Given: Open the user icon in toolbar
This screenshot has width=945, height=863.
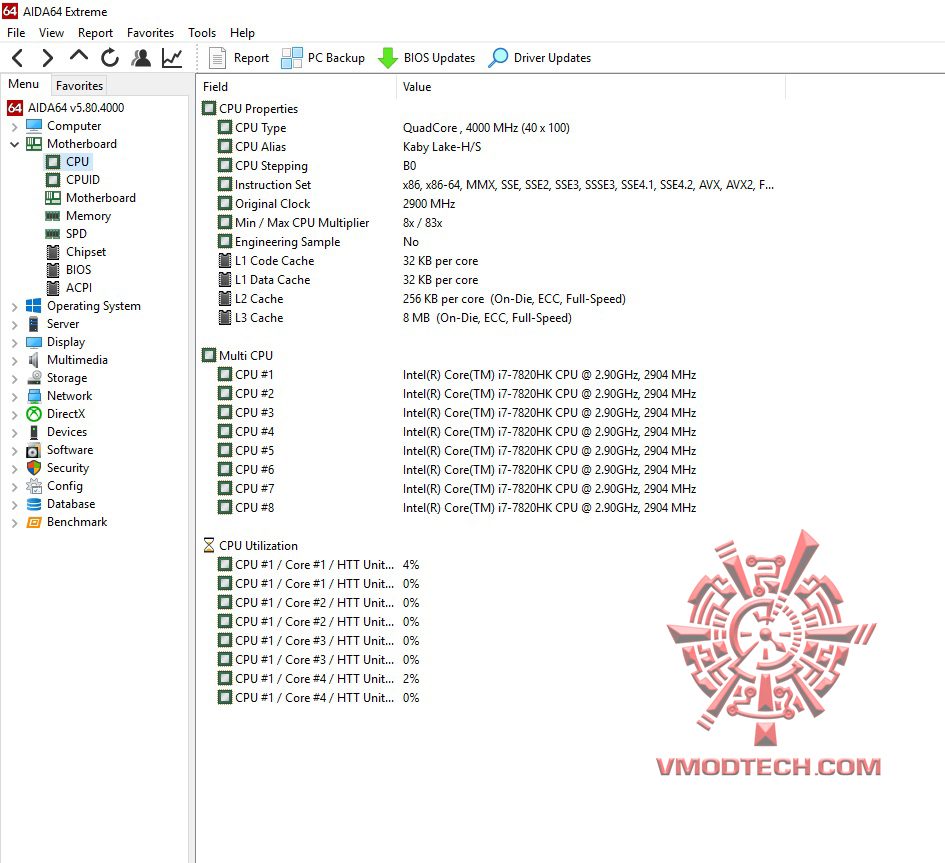Looking at the screenshot, I should [x=141, y=58].
